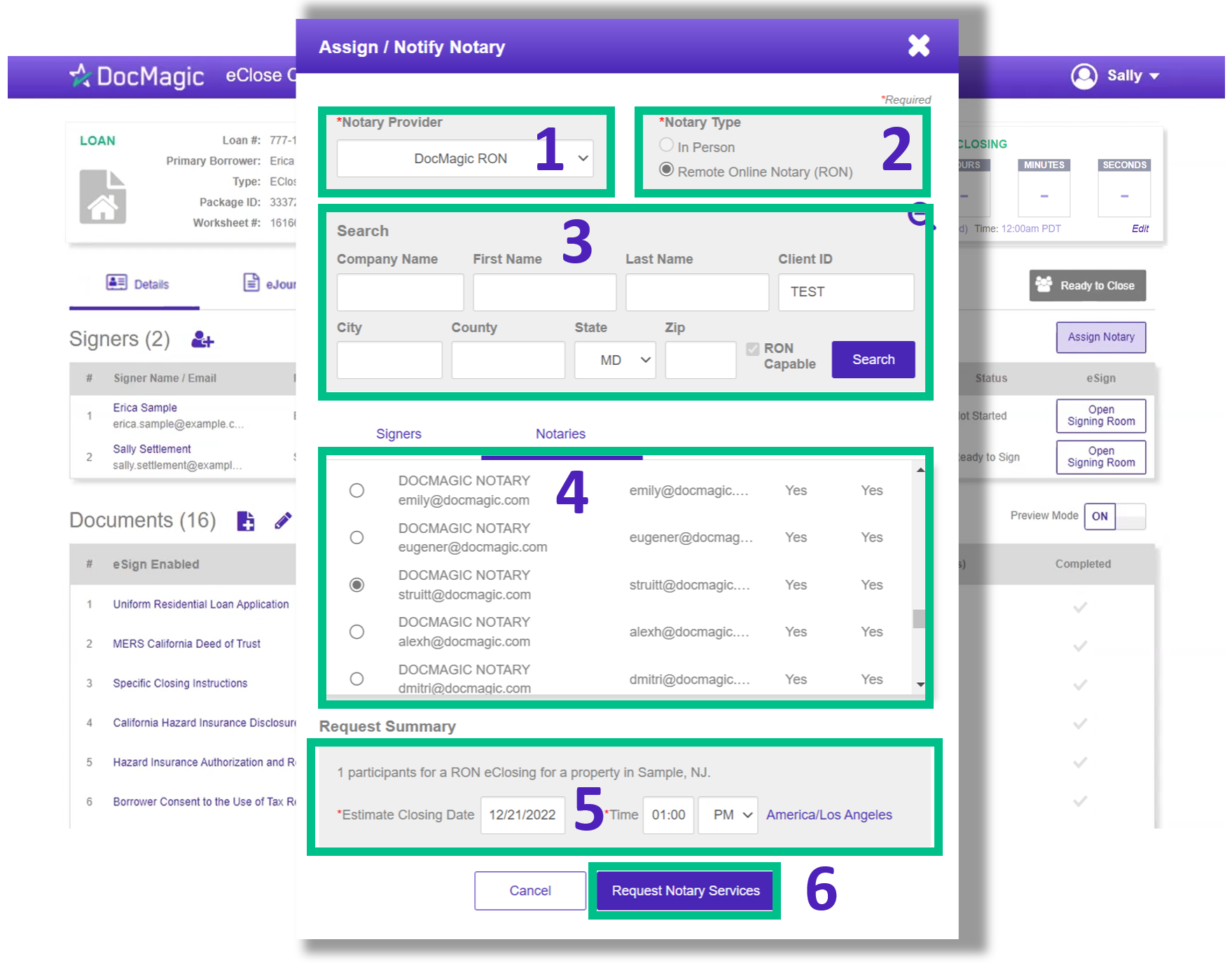Select the In Person notary type

coord(666,145)
